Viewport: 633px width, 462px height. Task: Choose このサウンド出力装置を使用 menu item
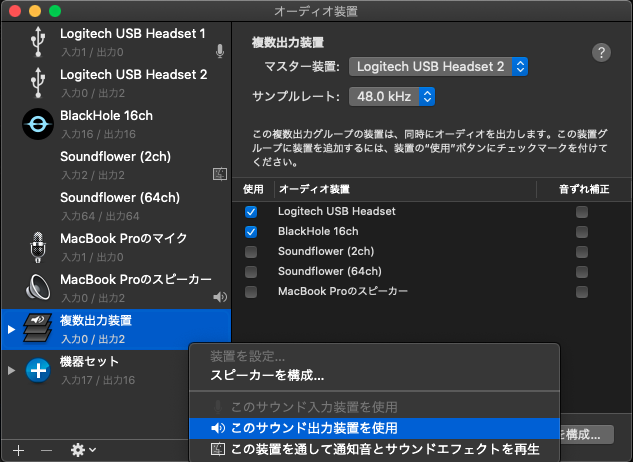(374, 428)
